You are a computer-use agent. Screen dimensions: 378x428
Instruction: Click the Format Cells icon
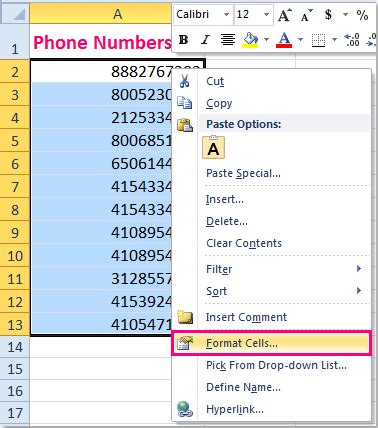185,343
